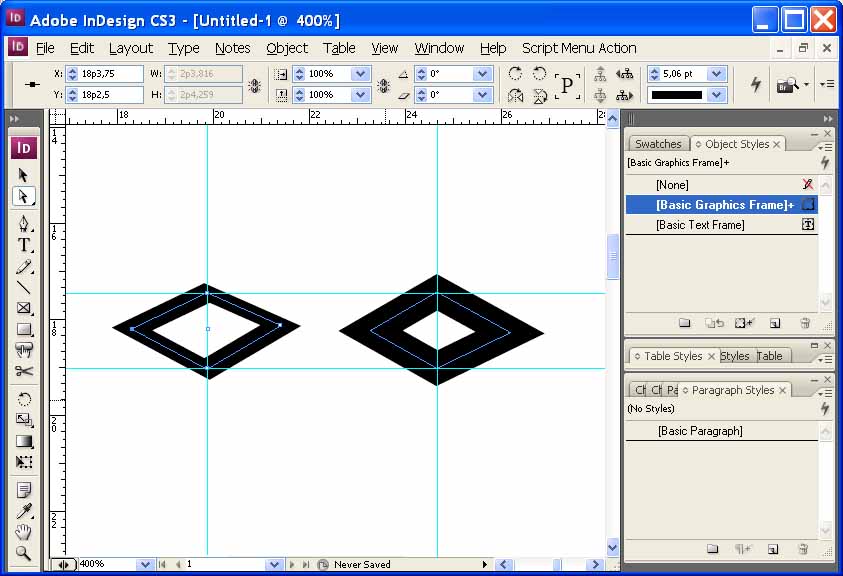Screen dimensions: 843x576
Task: Open Object Styles panel menu
Action: (825, 146)
